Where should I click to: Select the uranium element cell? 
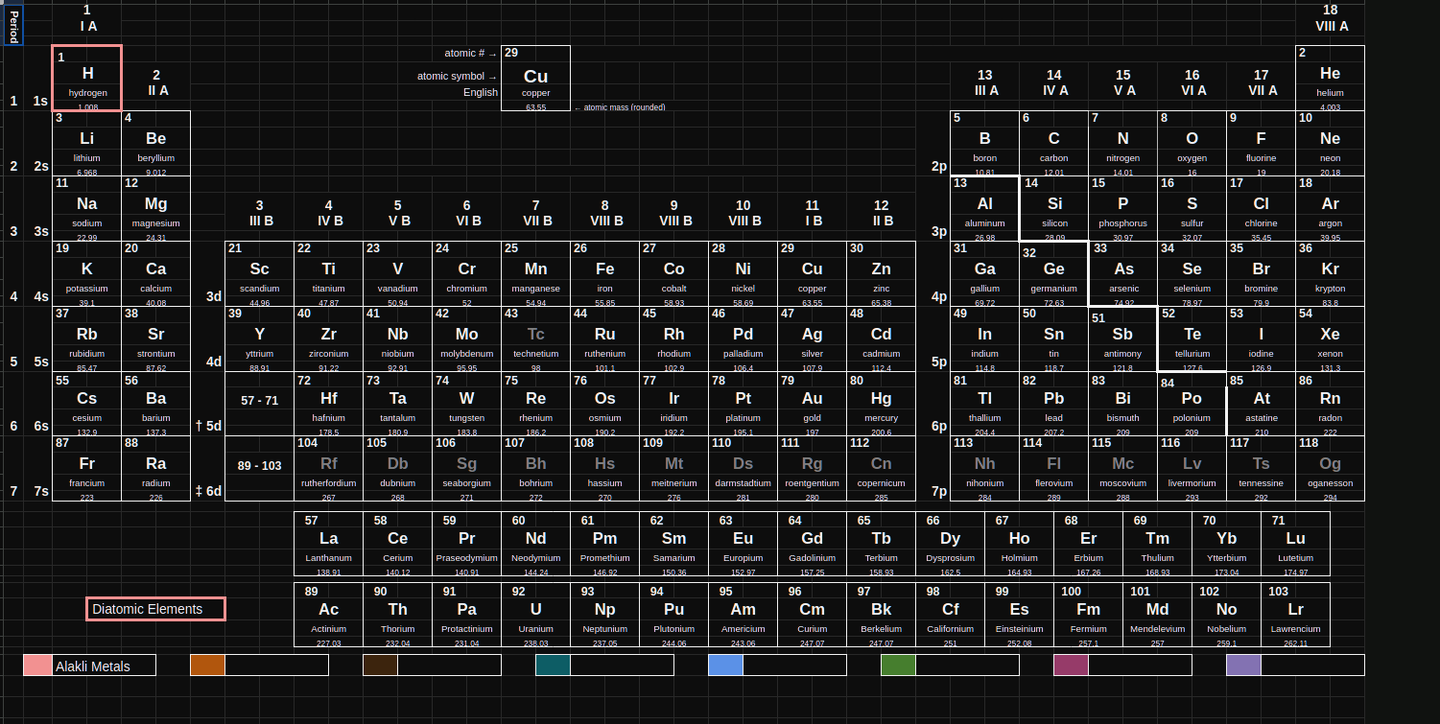point(536,614)
